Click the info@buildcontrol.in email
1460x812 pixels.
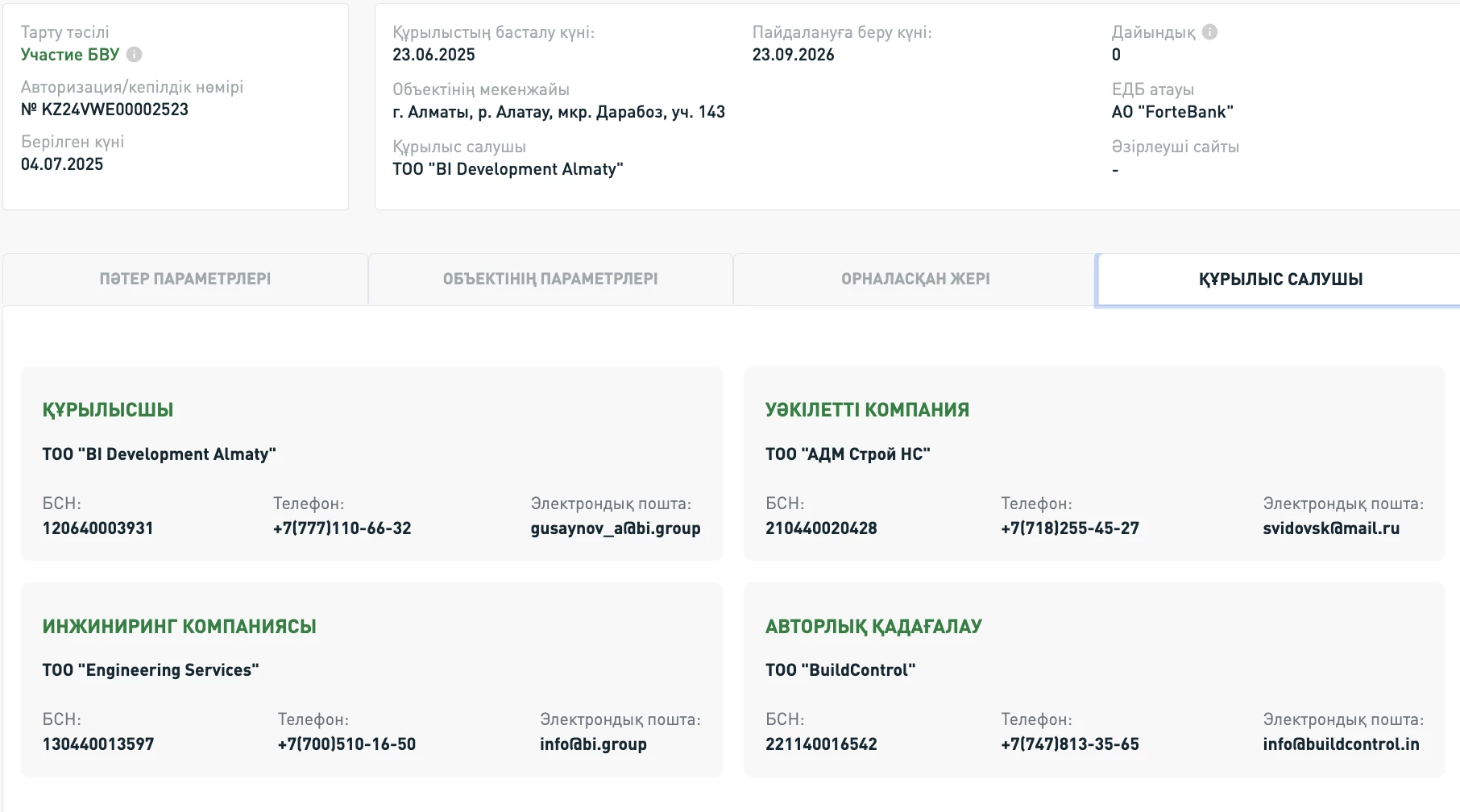click(1341, 744)
